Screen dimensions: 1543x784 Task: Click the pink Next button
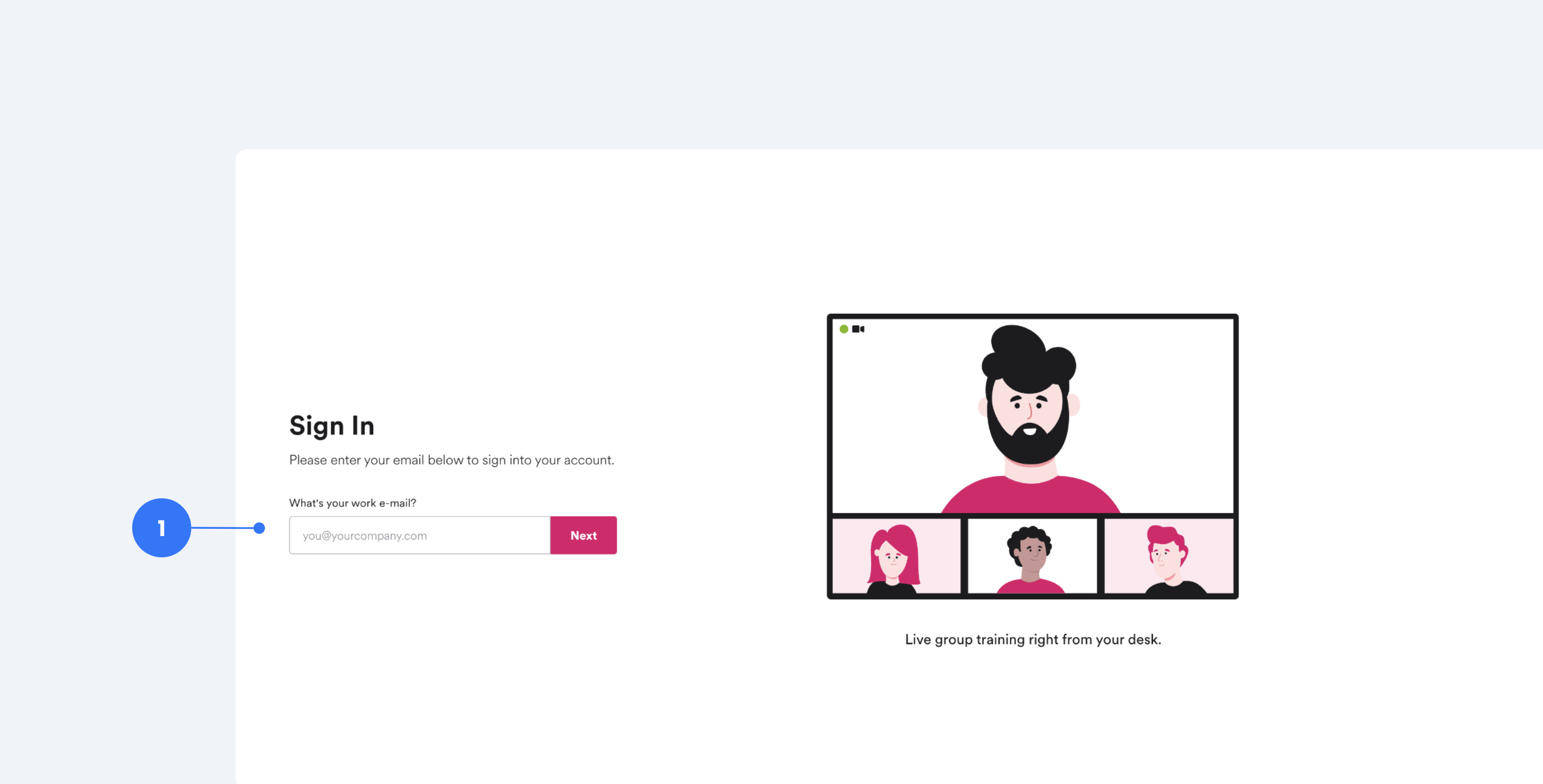(584, 536)
